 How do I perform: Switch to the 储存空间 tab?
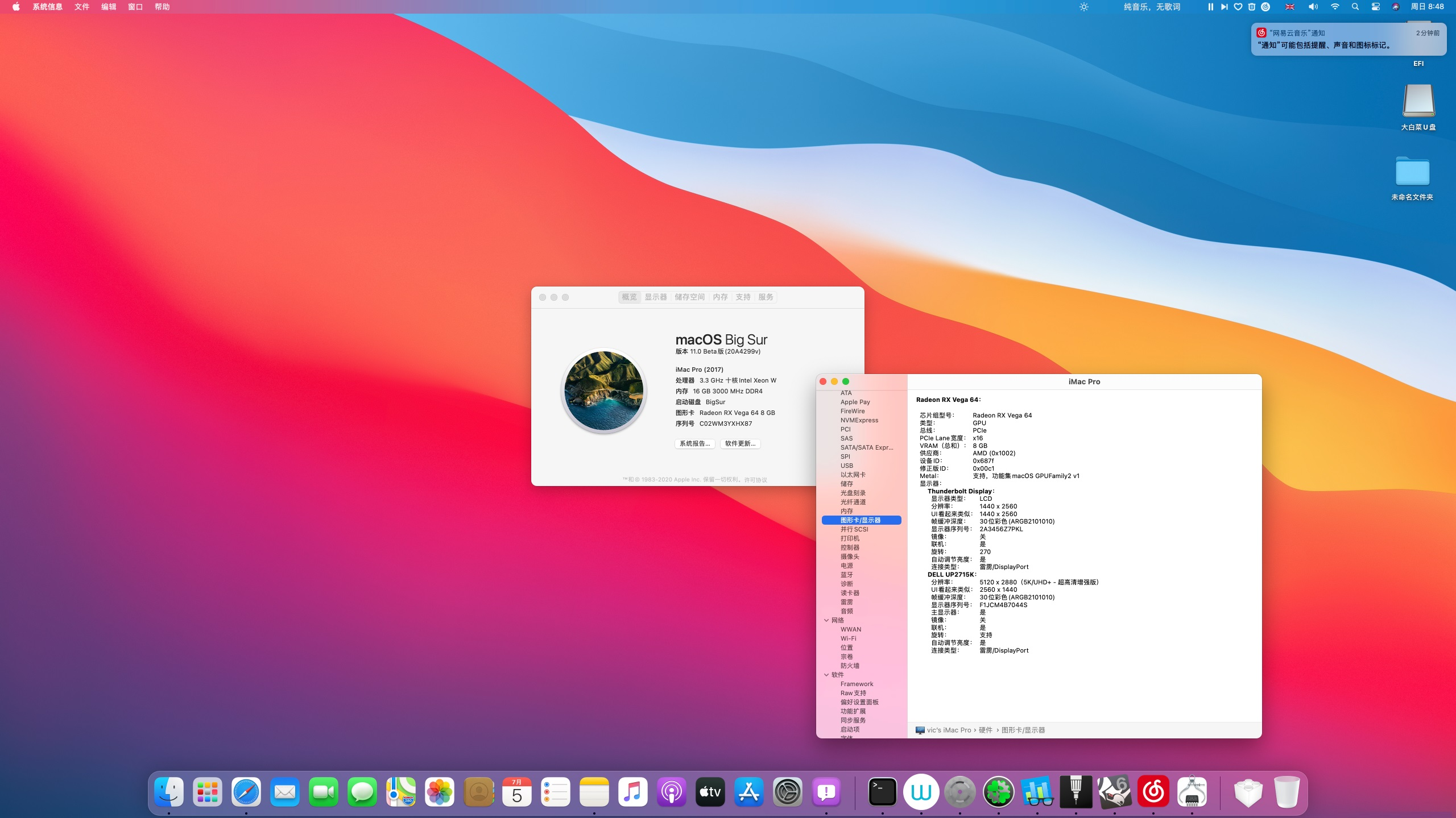click(x=689, y=297)
